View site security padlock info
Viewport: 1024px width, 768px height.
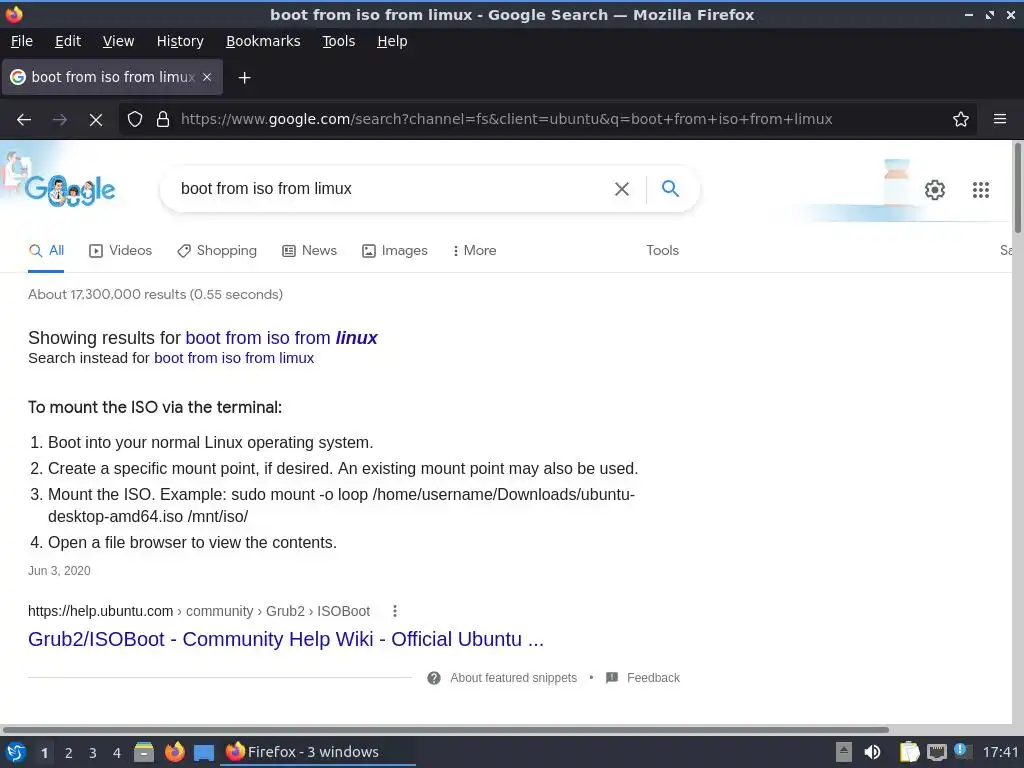coord(163,120)
